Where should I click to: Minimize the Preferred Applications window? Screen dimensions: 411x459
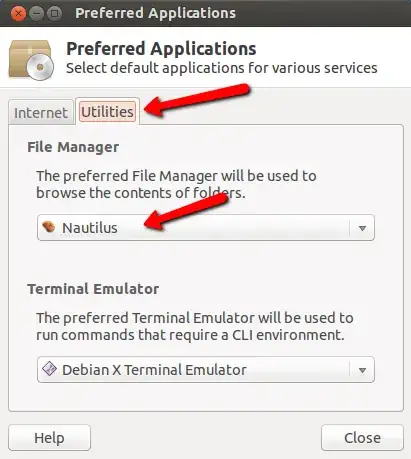click(x=36, y=14)
